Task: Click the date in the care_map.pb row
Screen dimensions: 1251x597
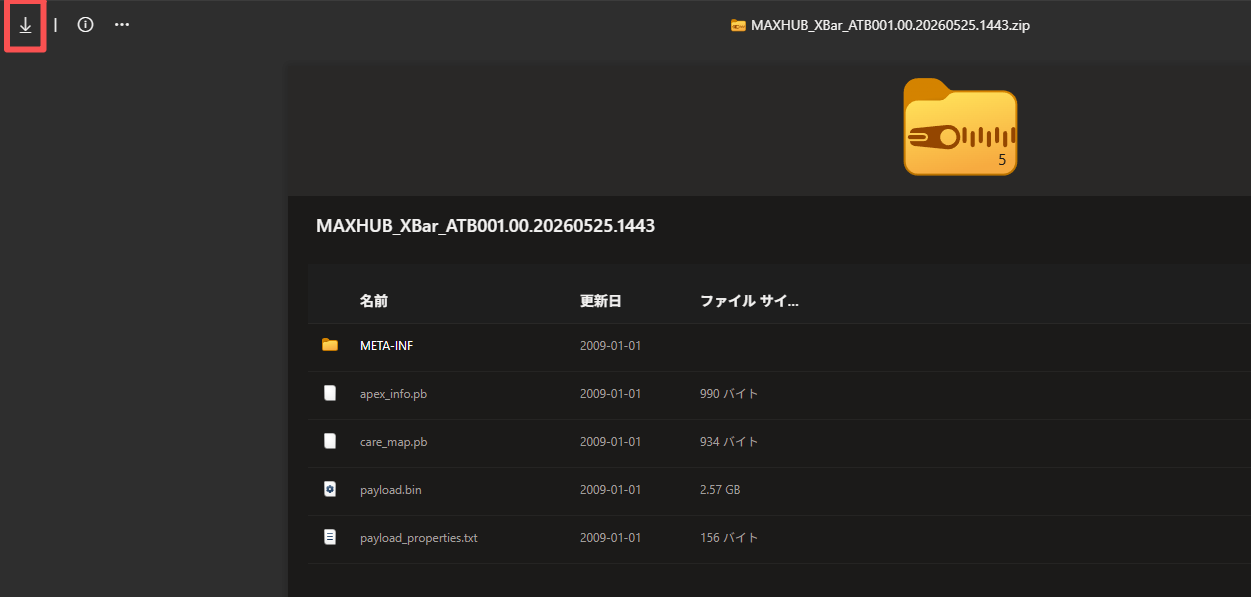Action: point(610,442)
